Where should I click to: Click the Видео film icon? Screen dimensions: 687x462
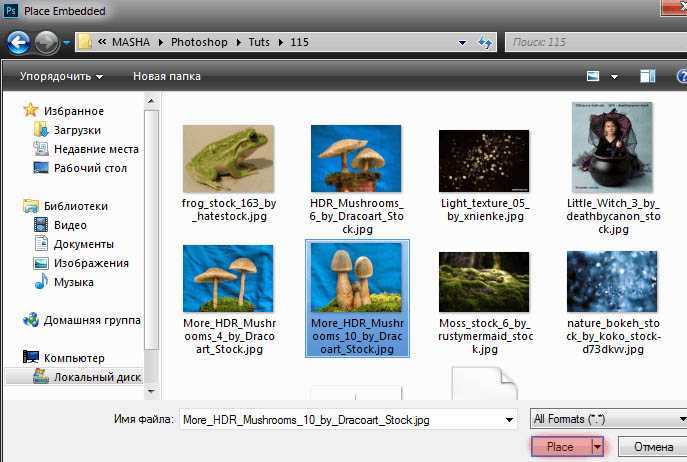click(x=41, y=224)
